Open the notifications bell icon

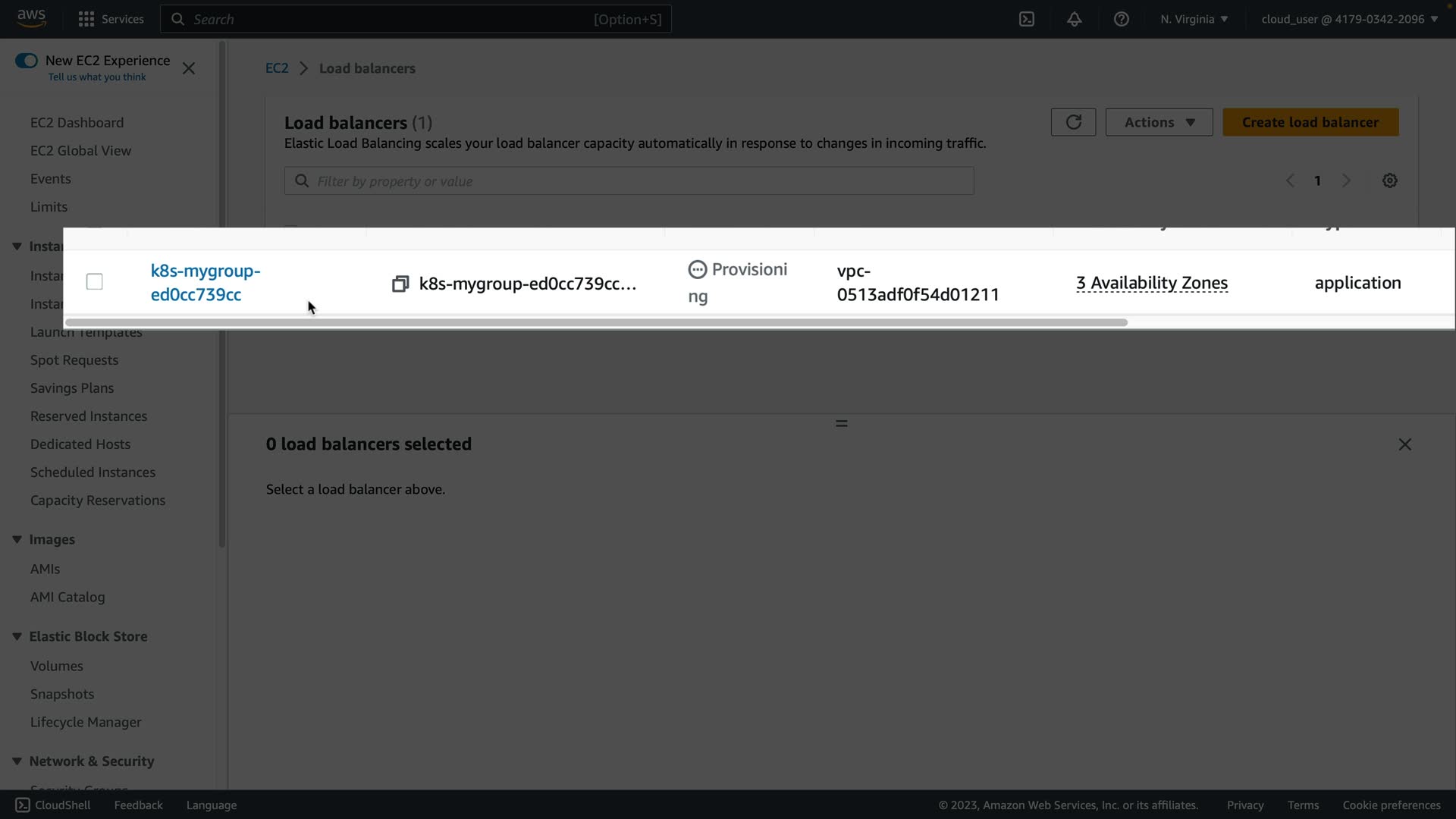click(1074, 19)
